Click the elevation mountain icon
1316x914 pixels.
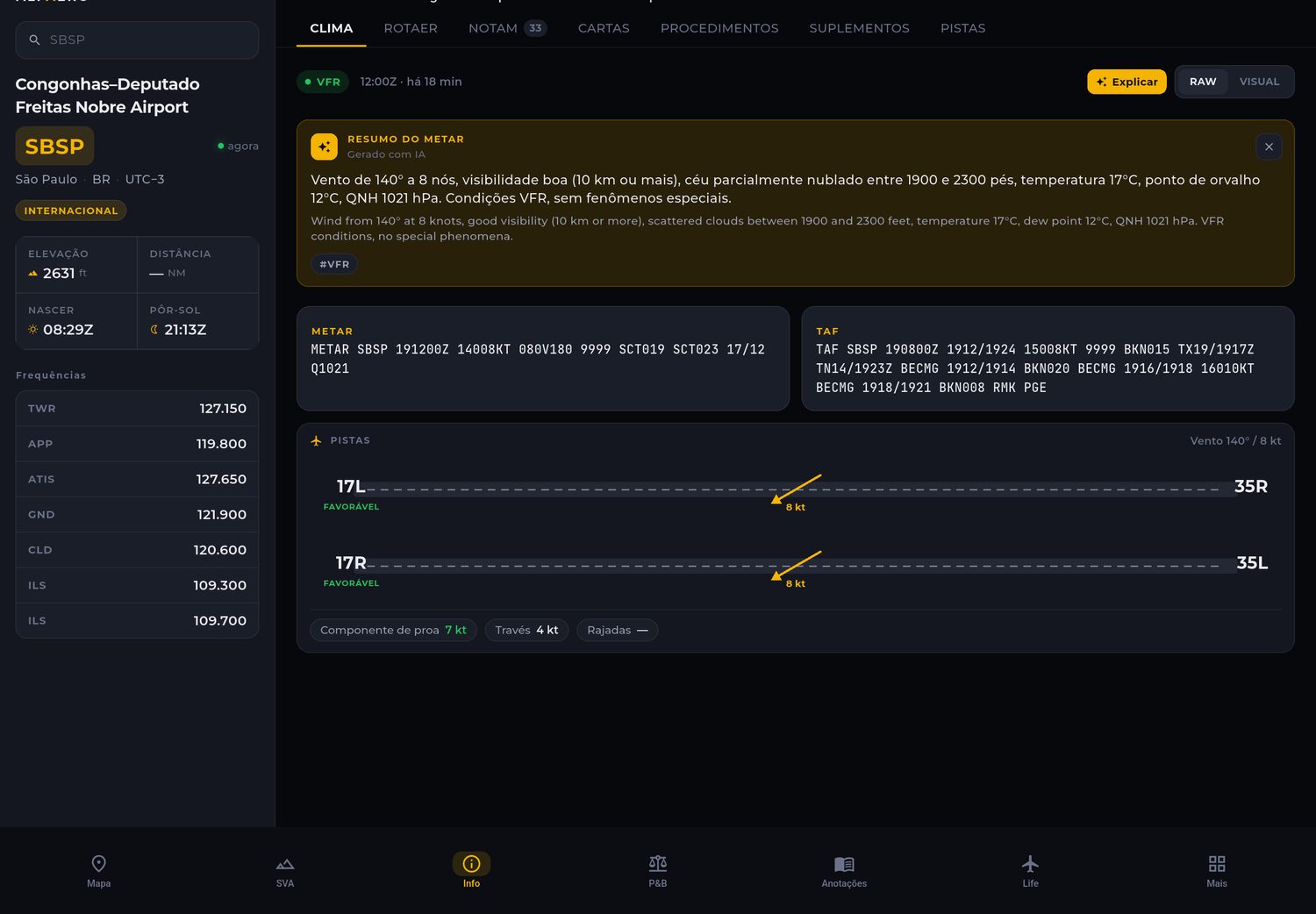(x=33, y=274)
